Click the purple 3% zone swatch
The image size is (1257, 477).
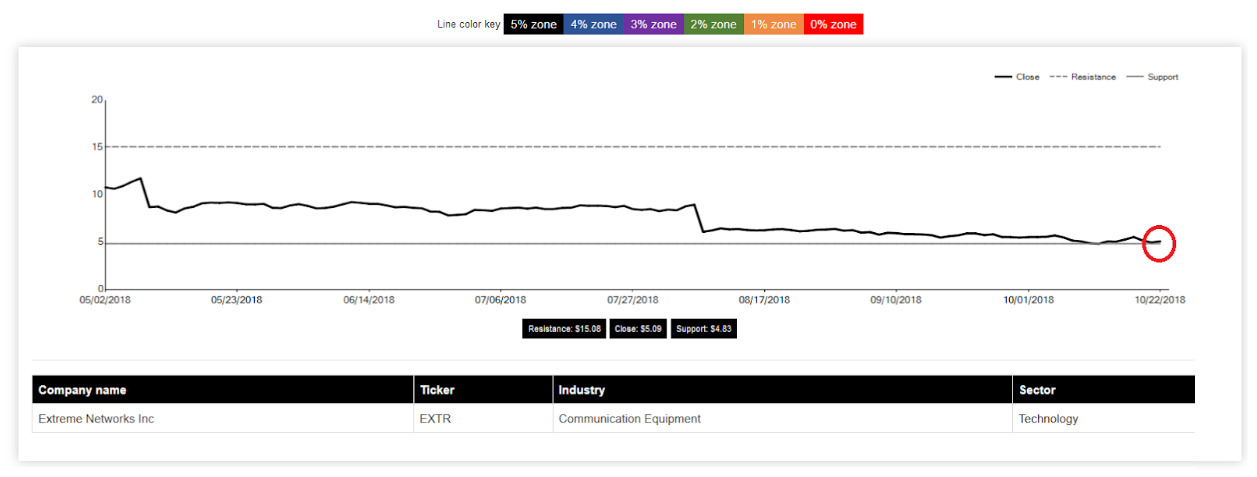point(653,24)
